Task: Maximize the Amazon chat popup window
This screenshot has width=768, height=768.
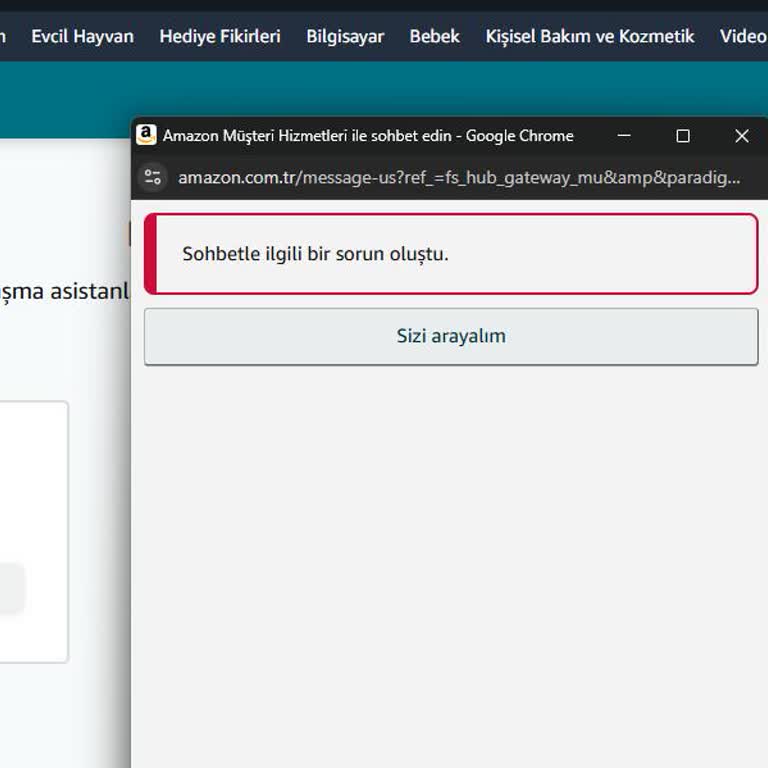Action: (683, 136)
